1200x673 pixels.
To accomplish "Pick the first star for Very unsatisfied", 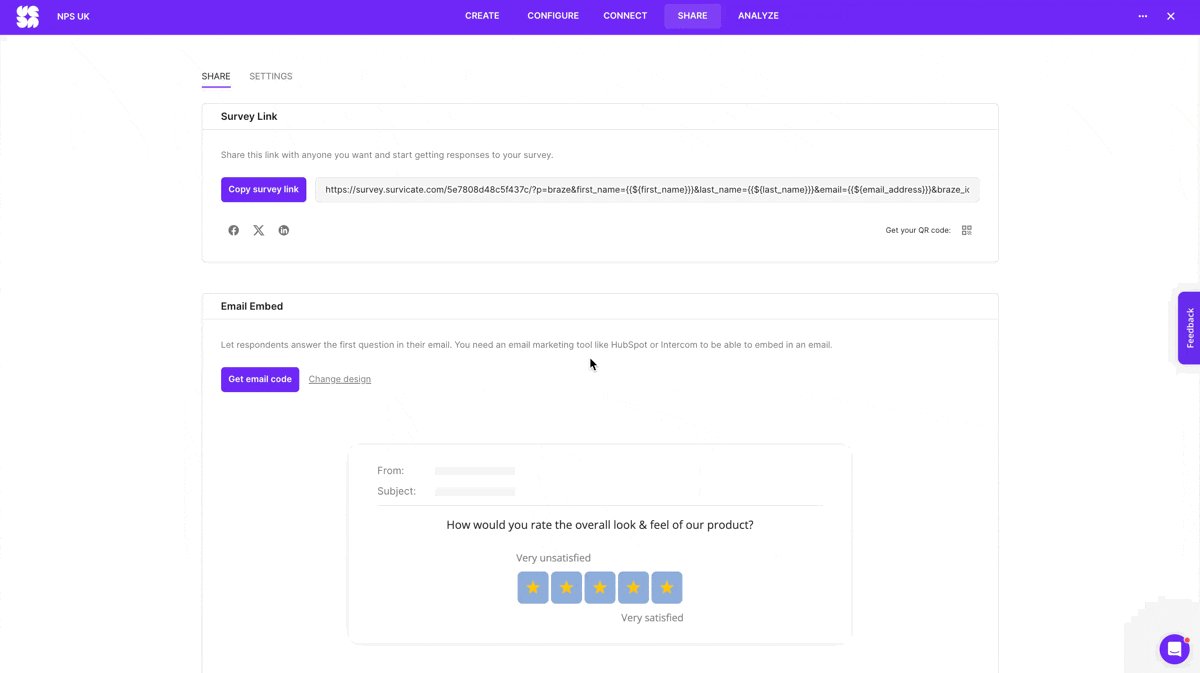I will pos(533,587).
